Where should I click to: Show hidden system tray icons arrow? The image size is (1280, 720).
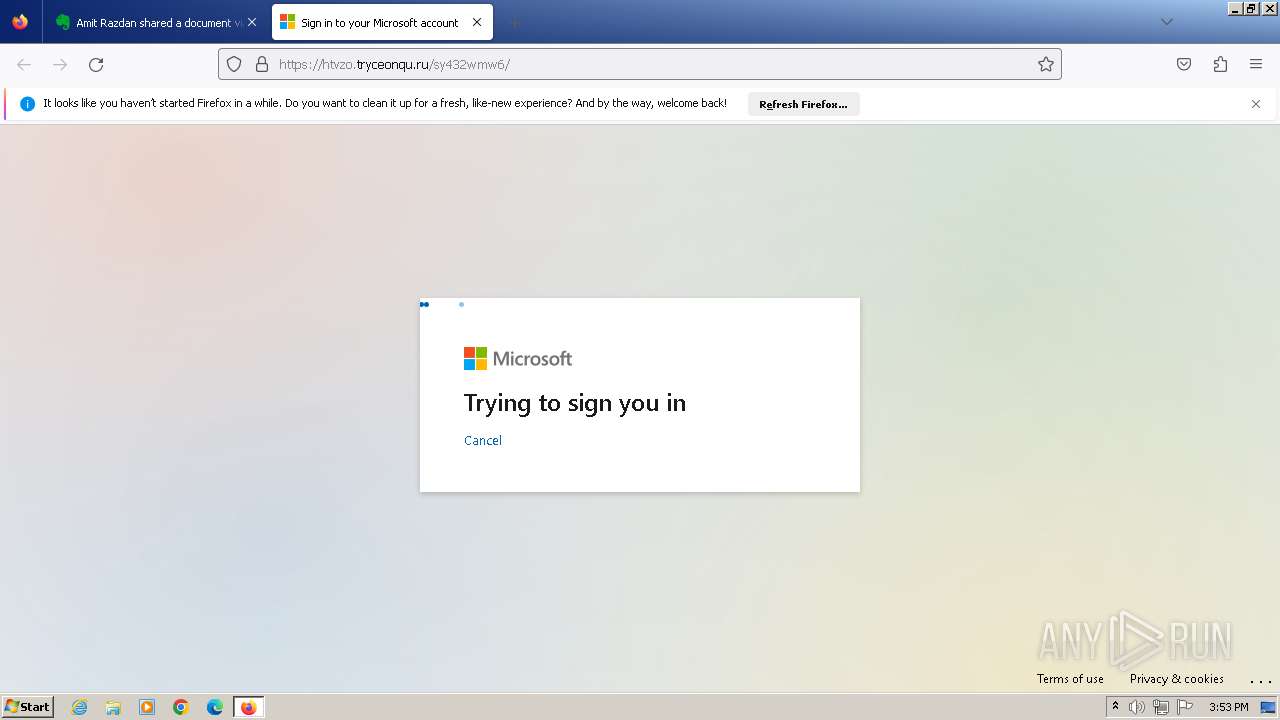[1115, 707]
